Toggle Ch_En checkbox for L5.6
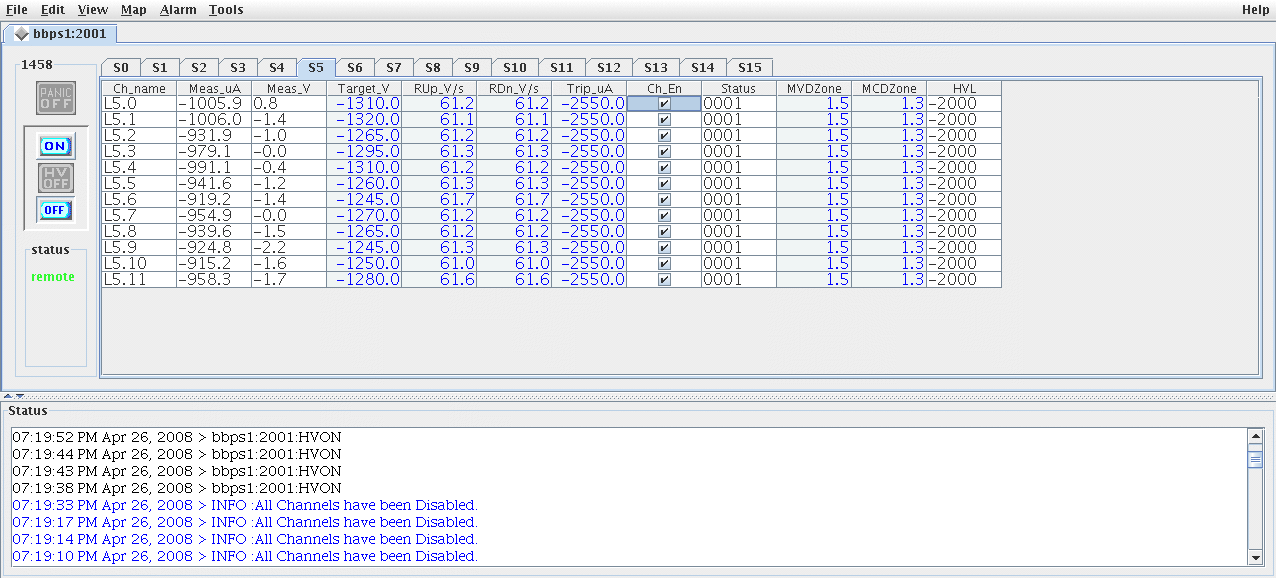Viewport: 1276px width, 579px height. tap(664, 200)
